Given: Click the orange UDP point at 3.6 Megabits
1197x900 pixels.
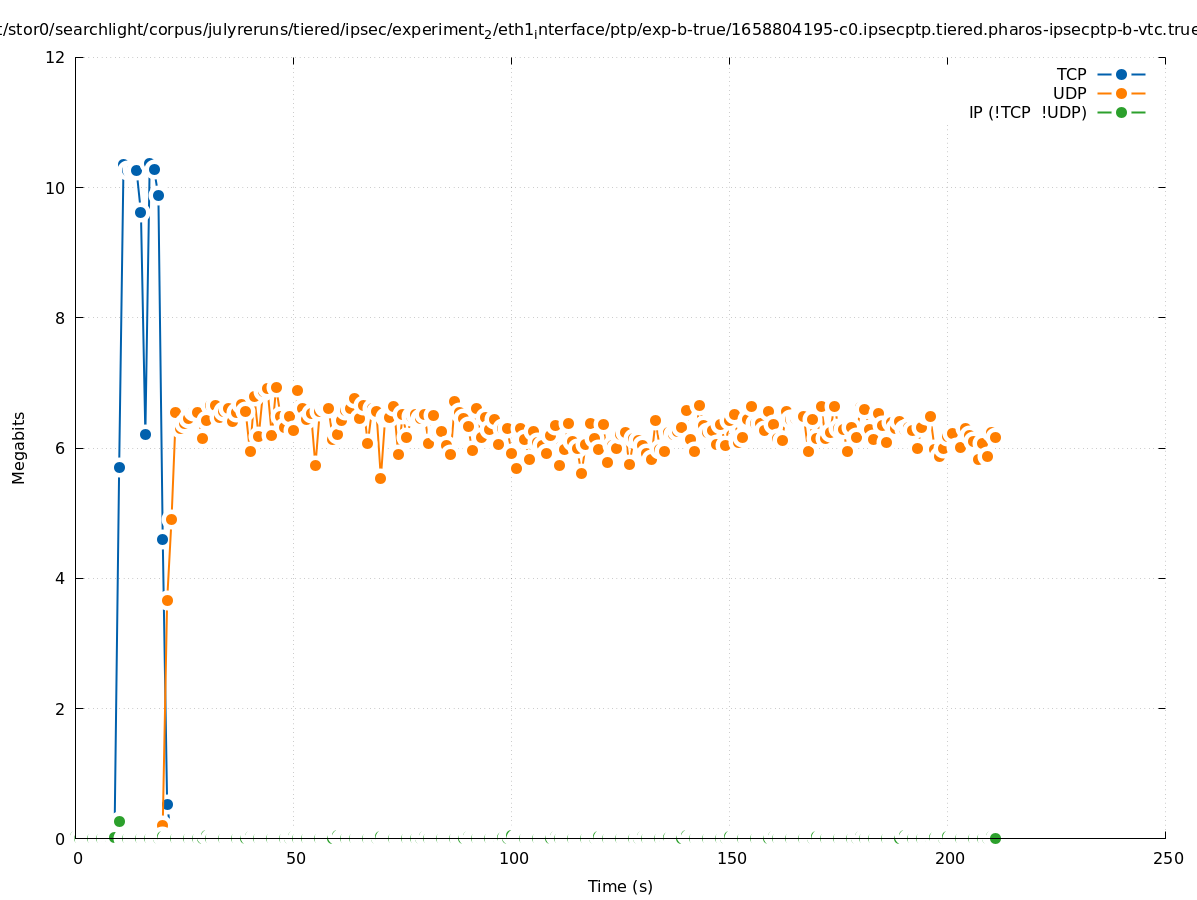Looking at the screenshot, I should click(167, 600).
